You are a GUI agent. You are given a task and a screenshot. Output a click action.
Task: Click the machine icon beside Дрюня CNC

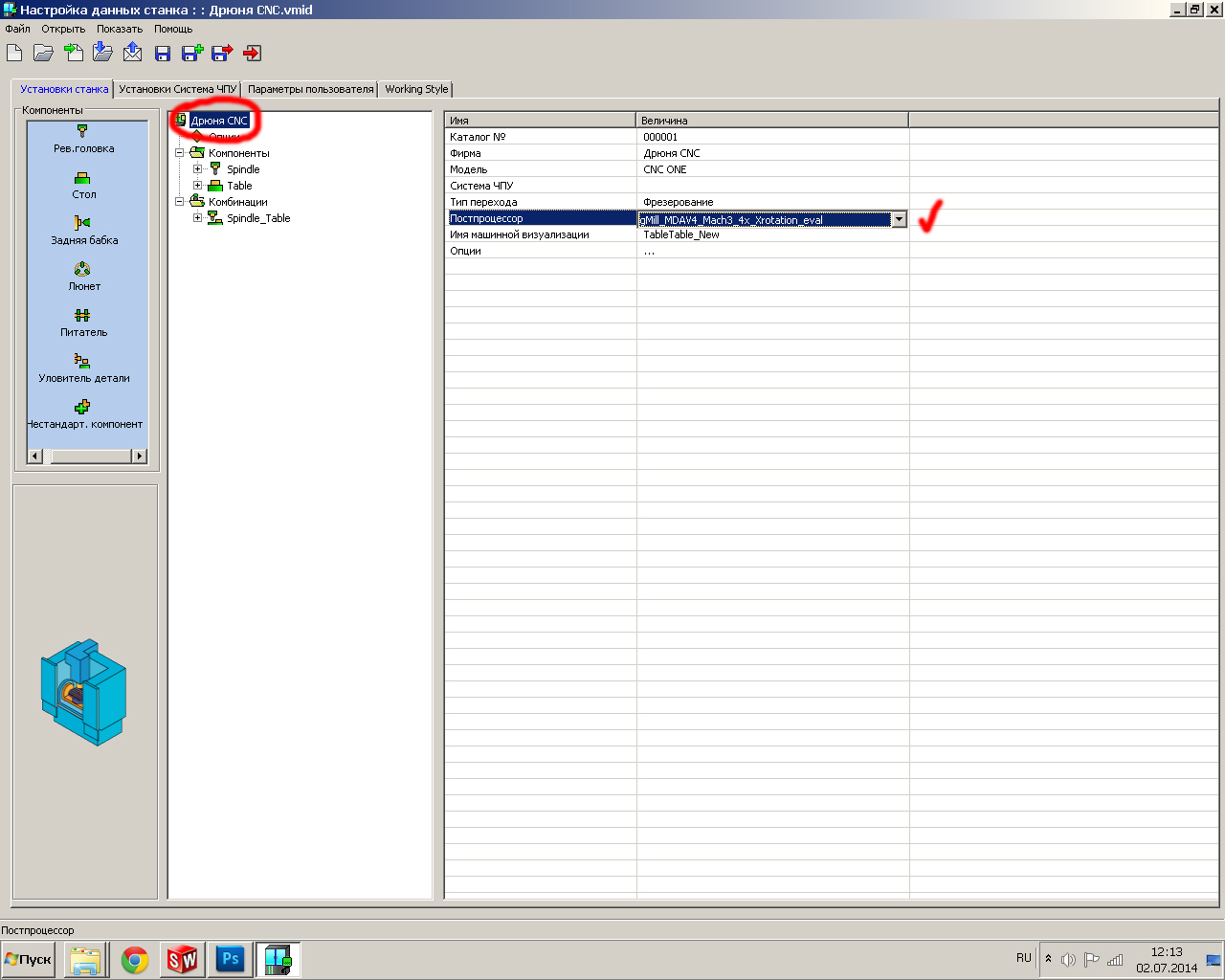click(x=180, y=120)
